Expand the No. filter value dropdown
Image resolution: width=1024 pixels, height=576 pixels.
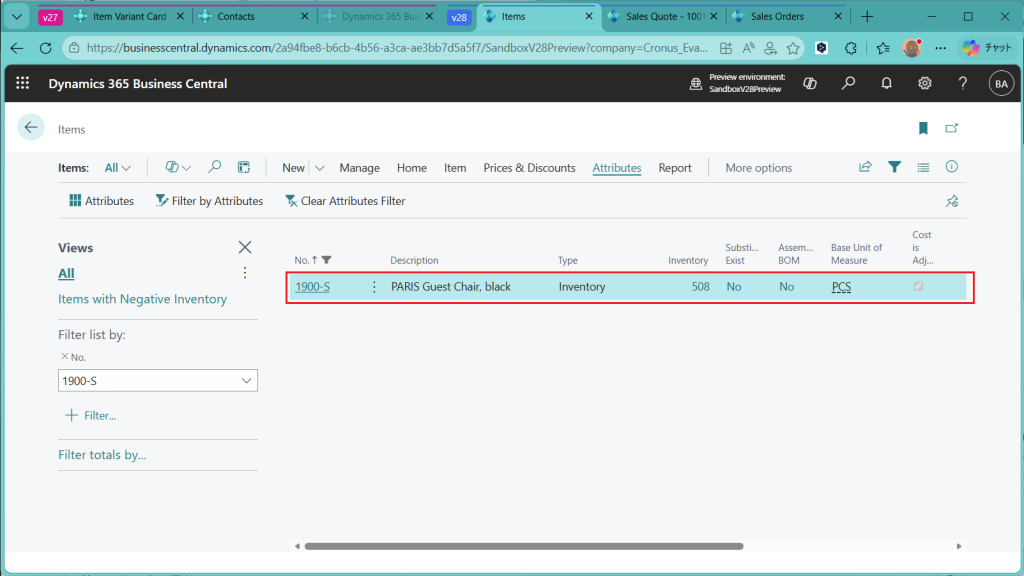247,381
